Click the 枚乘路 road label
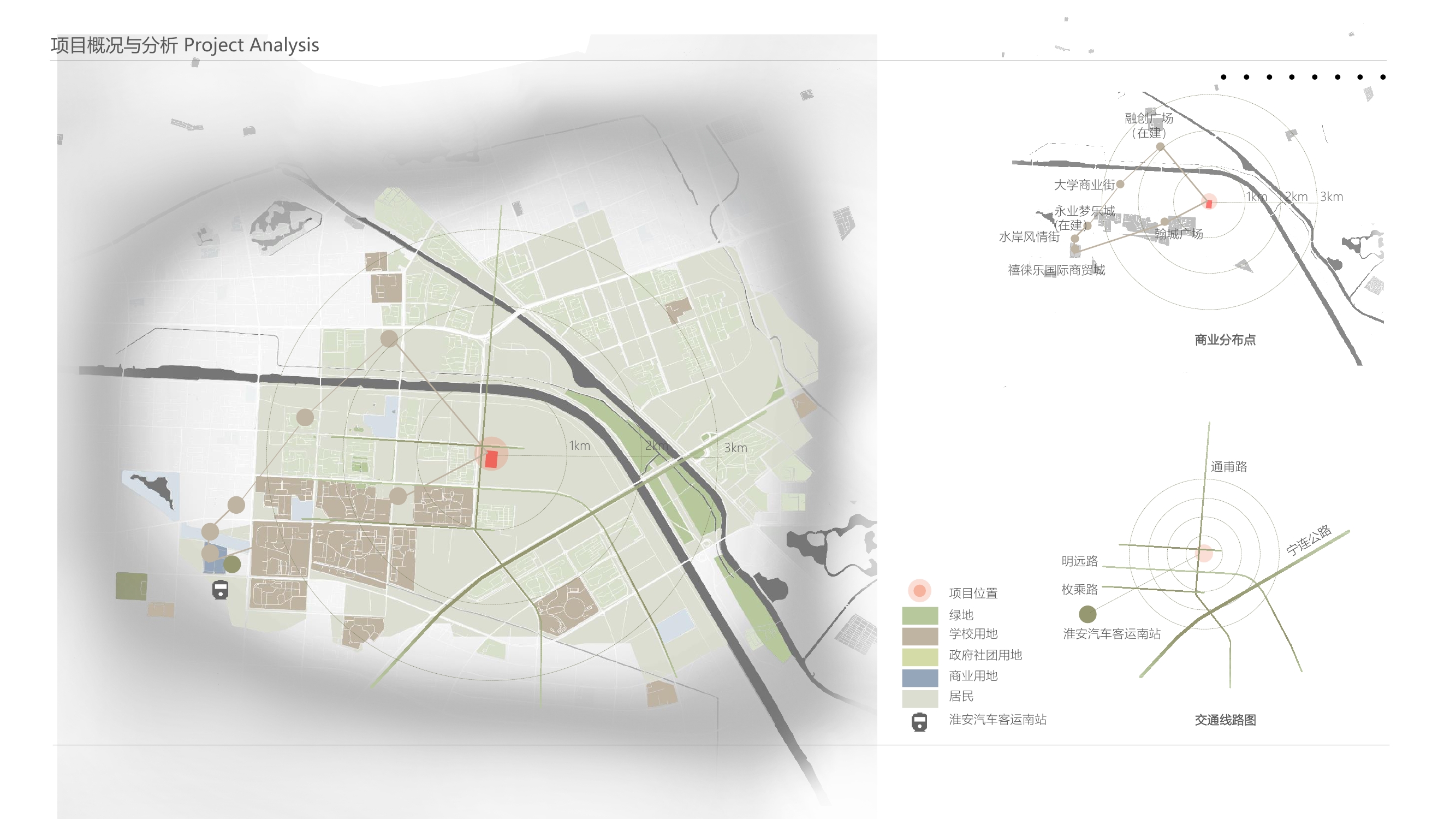 1079,590
